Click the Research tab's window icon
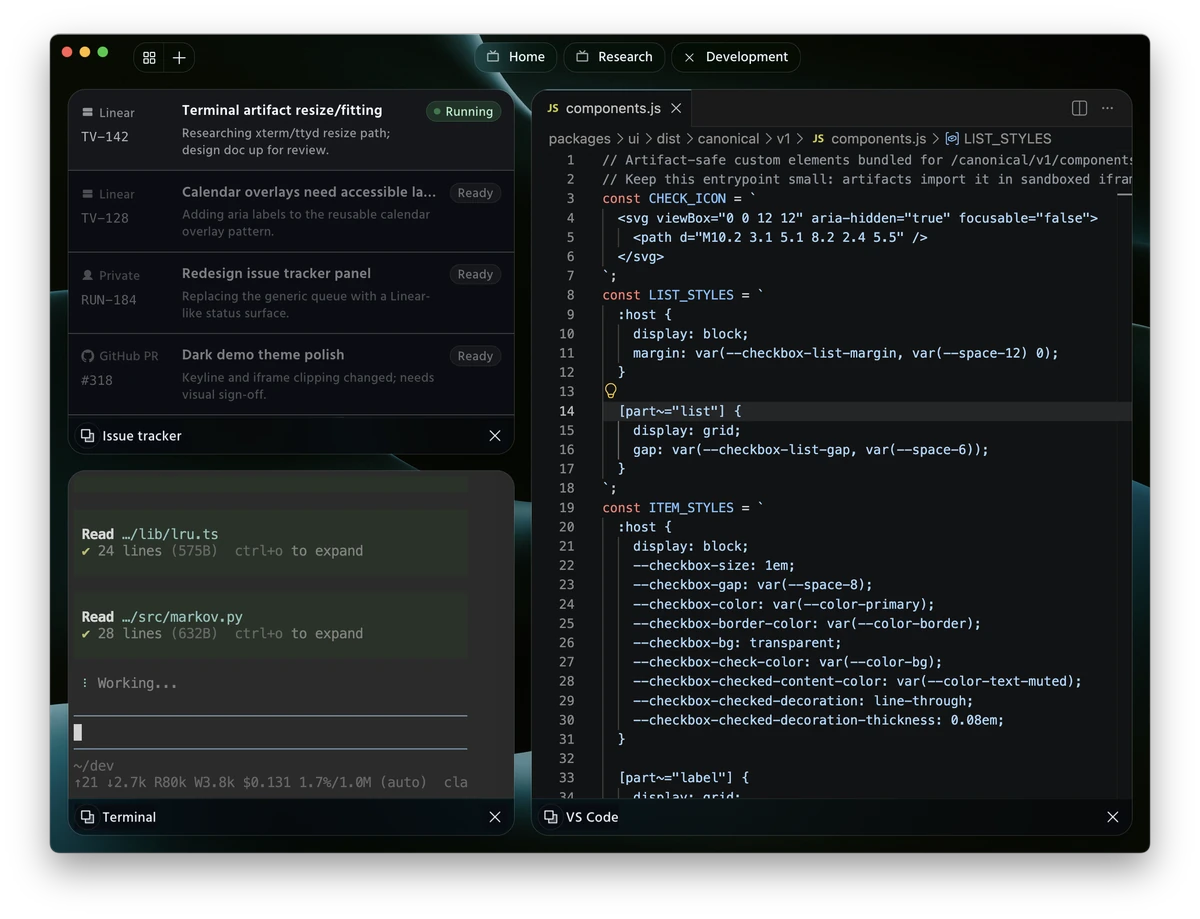The image size is (1200, 919). point(583,57)
